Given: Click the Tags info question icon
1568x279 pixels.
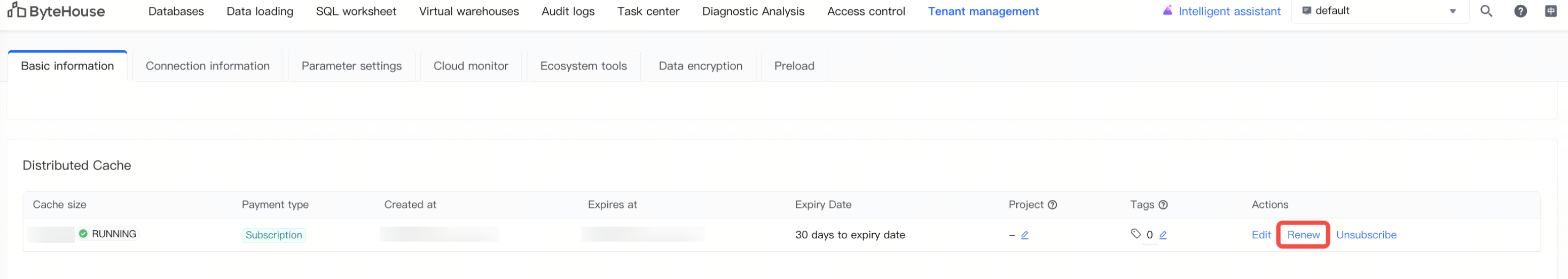Looking at the screenshot, I should [x=1163, y=205].
